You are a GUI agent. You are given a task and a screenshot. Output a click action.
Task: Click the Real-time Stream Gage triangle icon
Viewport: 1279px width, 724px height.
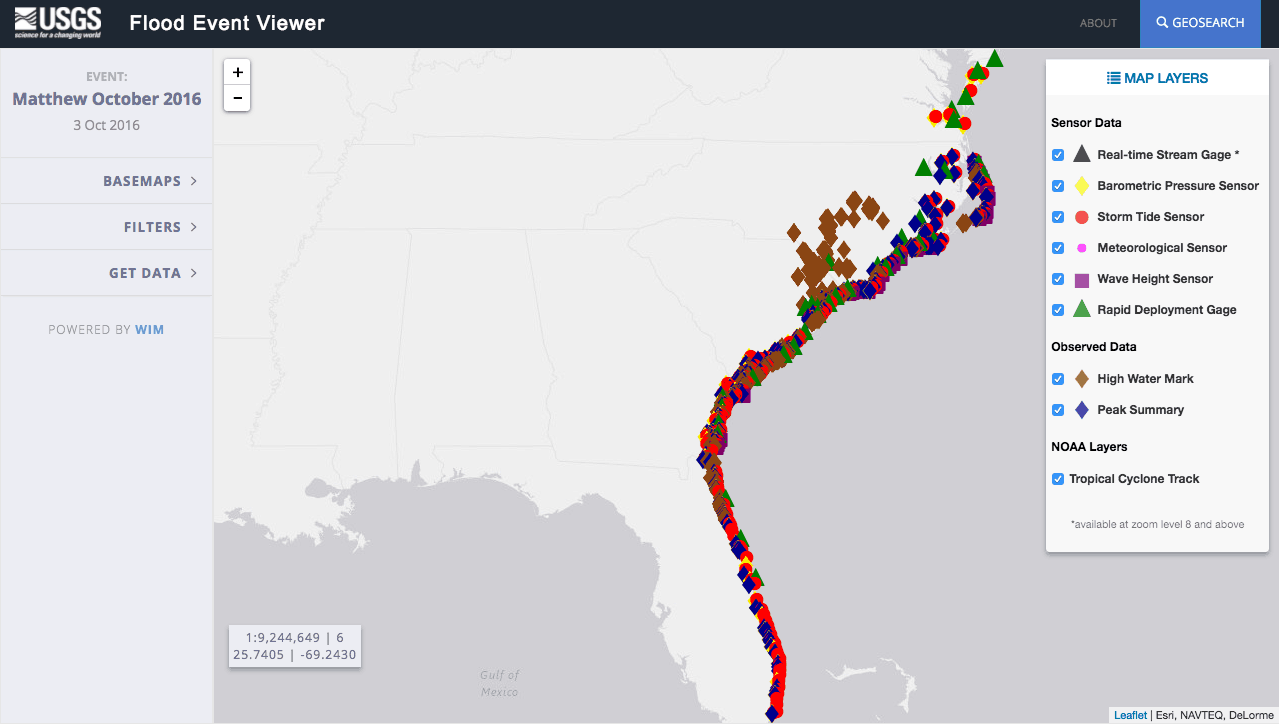[1081, 154]
